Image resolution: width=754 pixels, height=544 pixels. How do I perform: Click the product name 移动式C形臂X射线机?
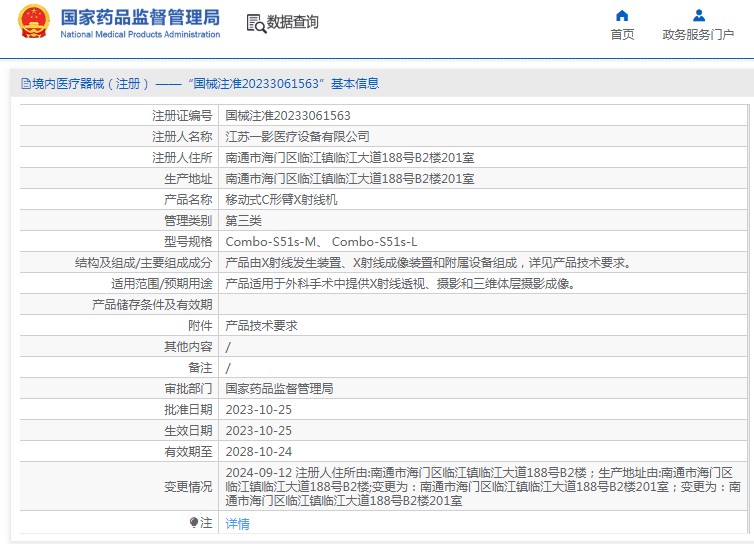[x=281, y=199]
